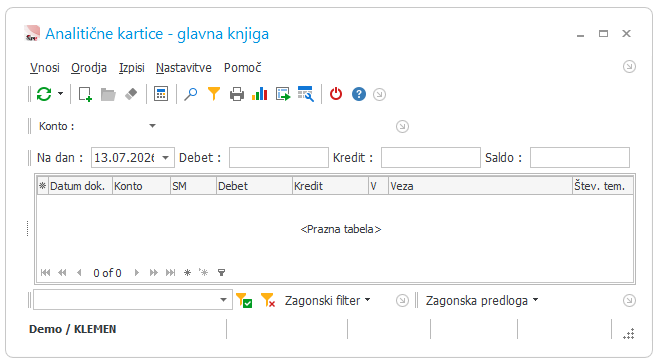Viewport: 655px width, 360px height.
Task: Apply filter with the green check funnel icon
Action: tap(244, 300)
